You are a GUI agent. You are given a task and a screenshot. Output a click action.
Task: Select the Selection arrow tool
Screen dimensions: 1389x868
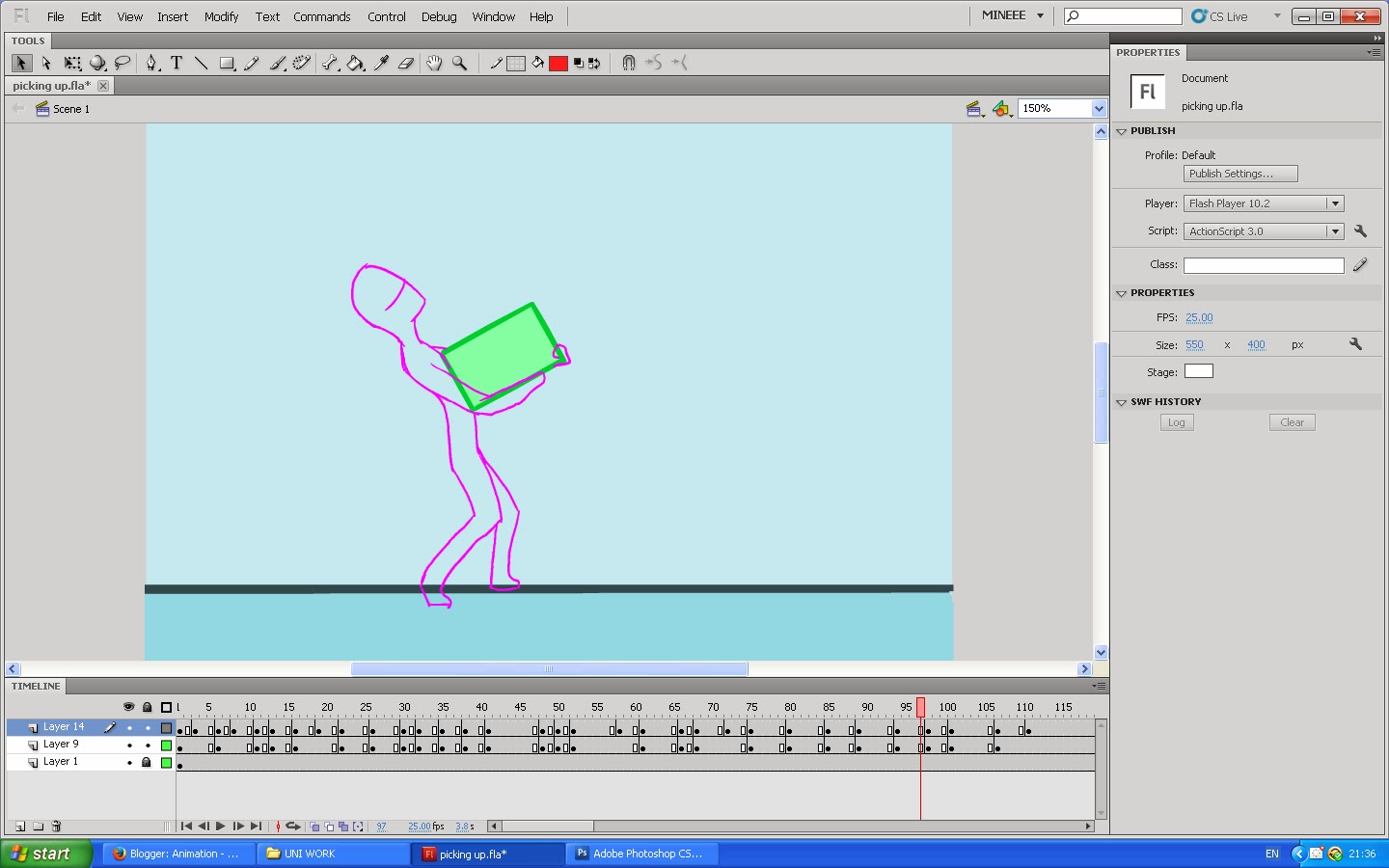(x=21, y=64)
